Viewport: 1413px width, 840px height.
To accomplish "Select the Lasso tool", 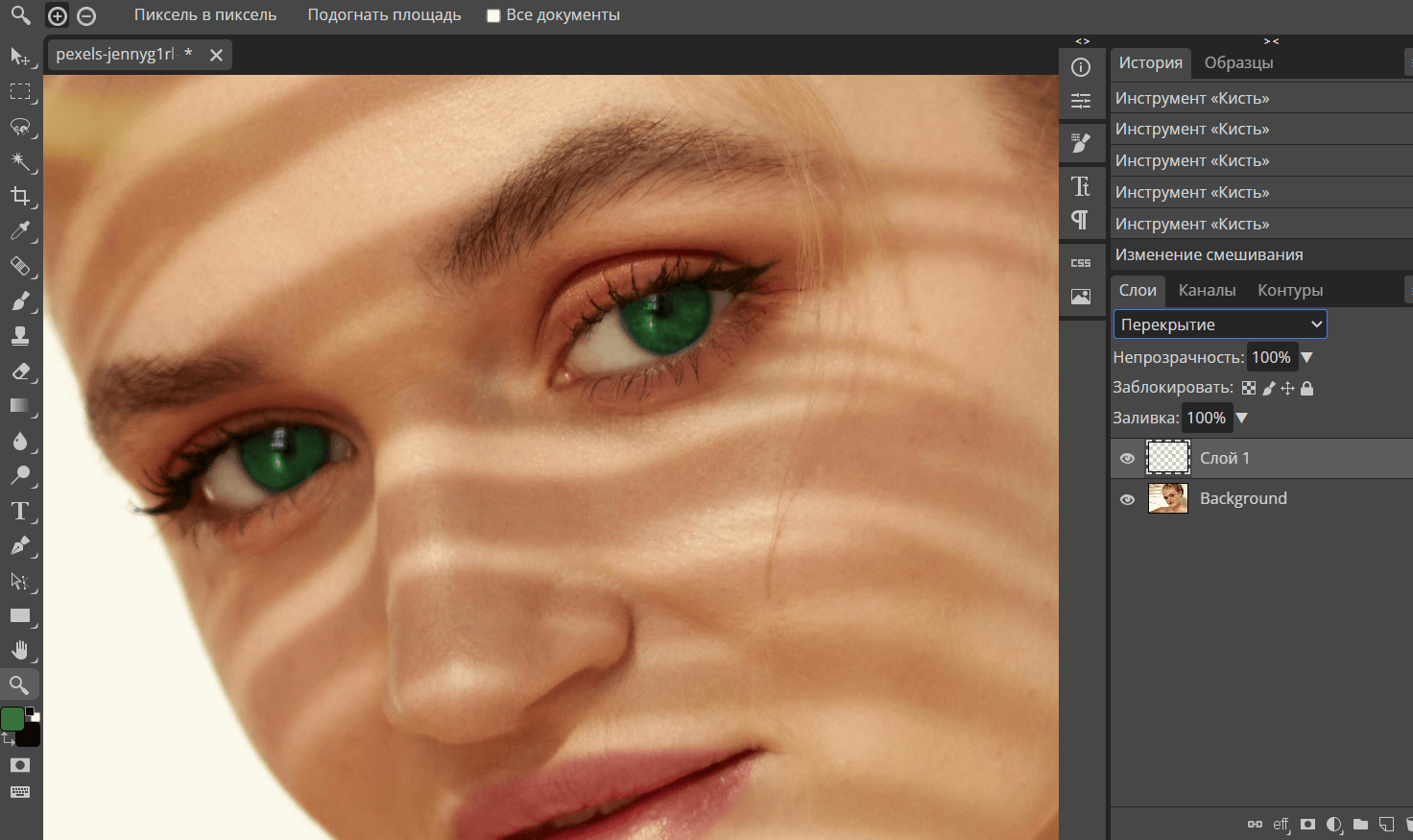I will (x=20, y=127).
